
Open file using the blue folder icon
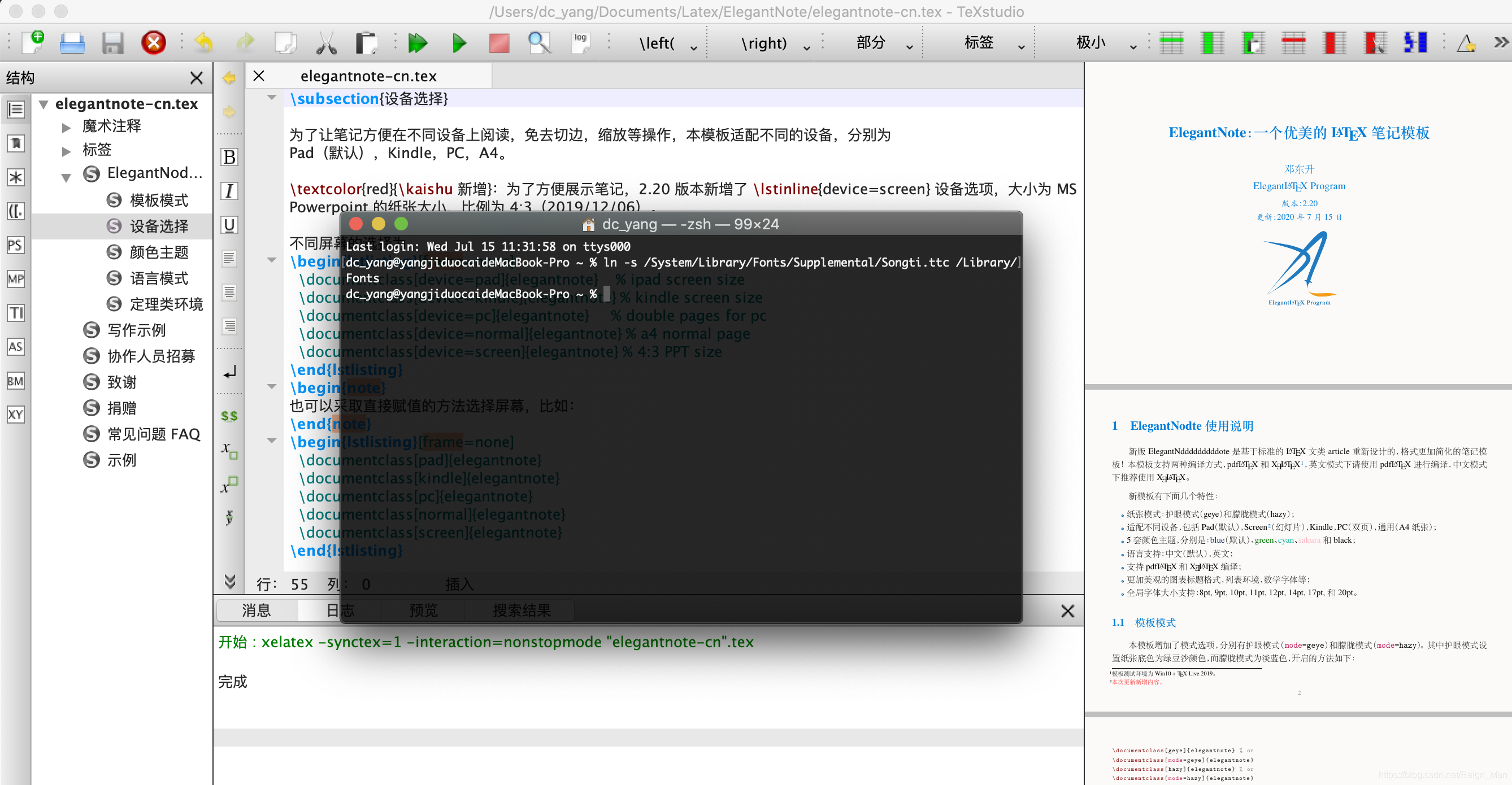click(x=72, y=43)
